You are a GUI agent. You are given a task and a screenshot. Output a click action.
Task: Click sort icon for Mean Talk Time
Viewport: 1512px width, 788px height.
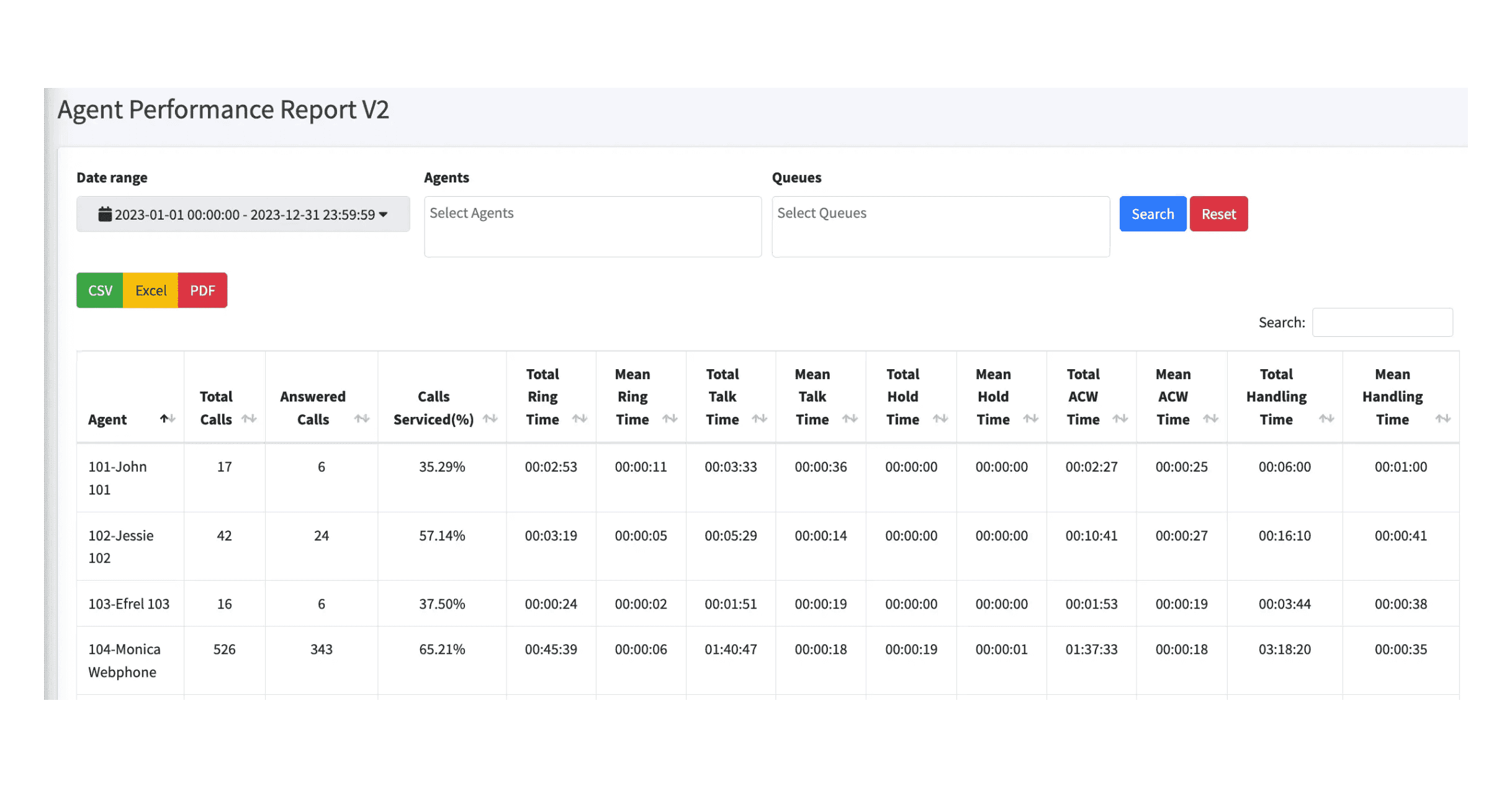coord(850,419)
